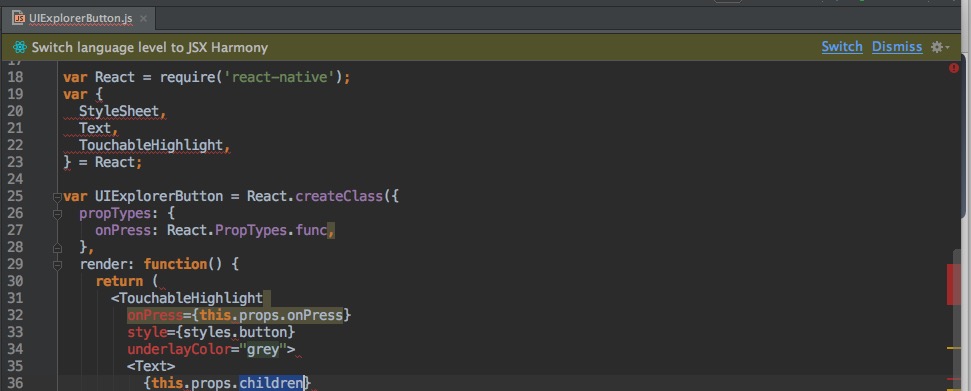Click the JS file icon on the tab
This screenshot has width=971, height=391.
(19, 19)
